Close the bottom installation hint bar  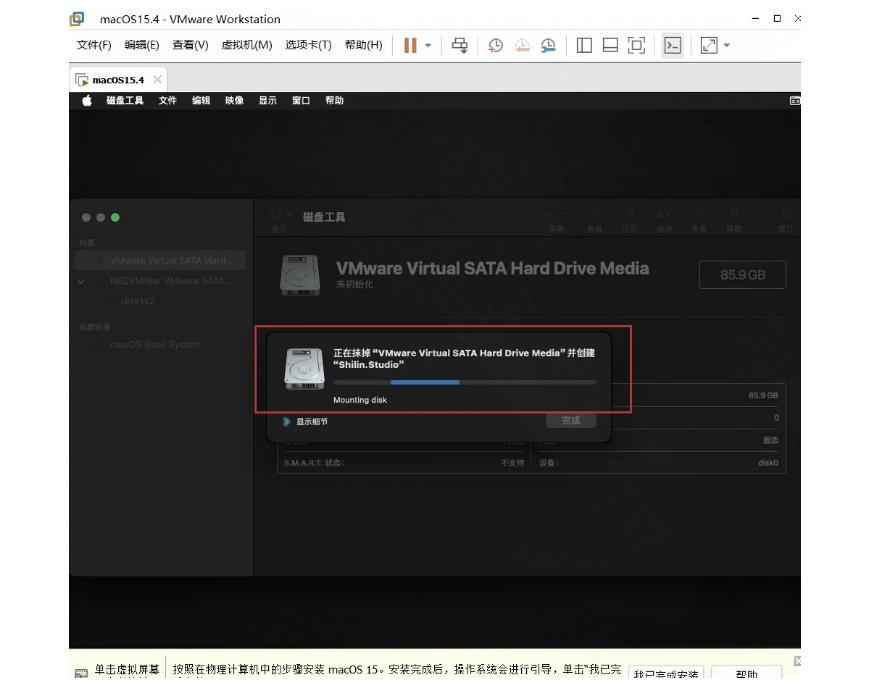tap(797, 661)
